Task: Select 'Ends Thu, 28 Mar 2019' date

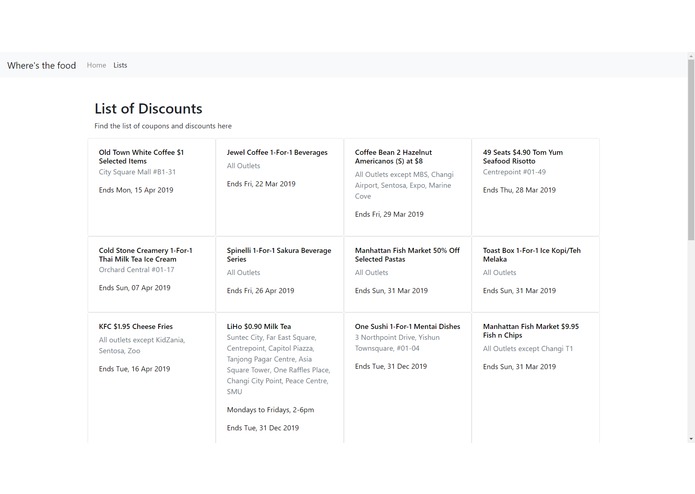Action: [519, 190]
